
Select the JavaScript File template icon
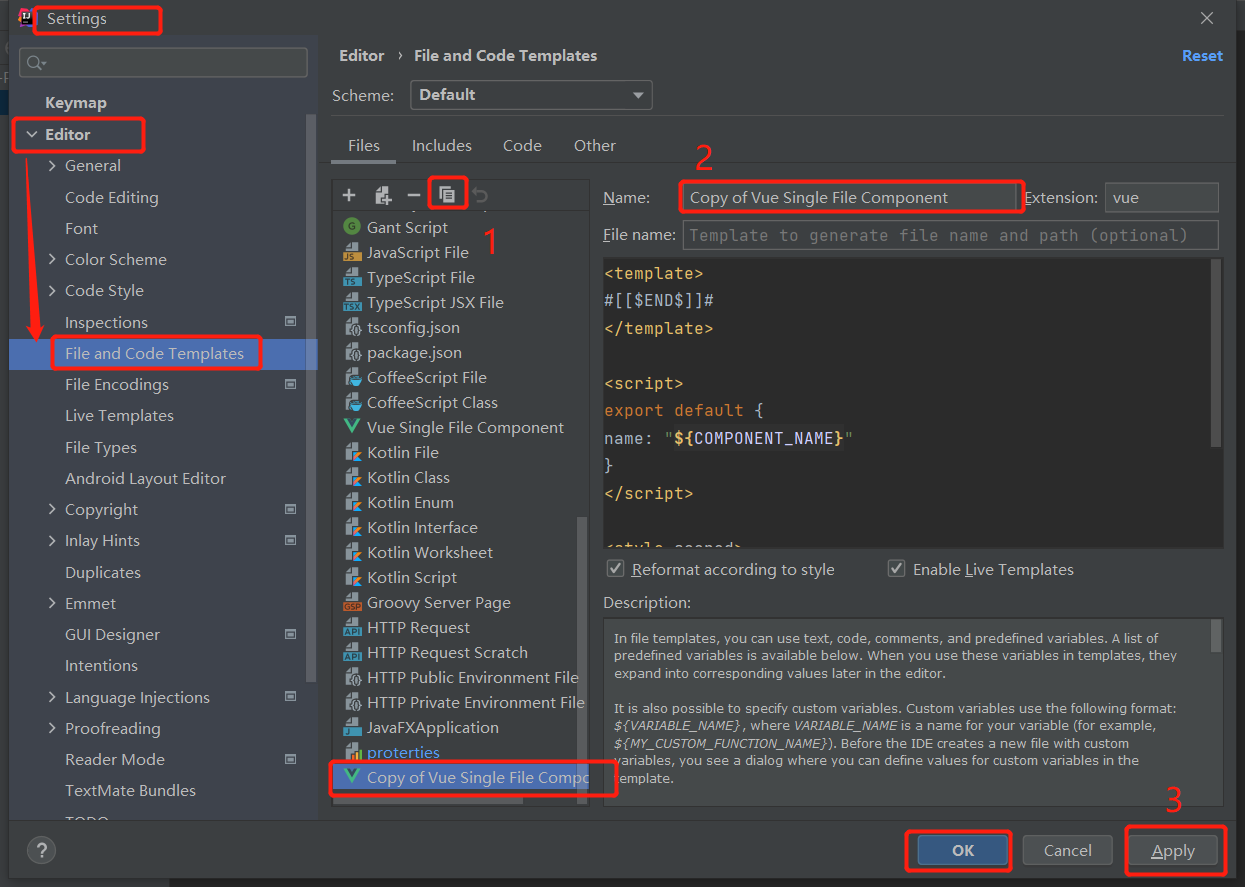tap(351, 252)
